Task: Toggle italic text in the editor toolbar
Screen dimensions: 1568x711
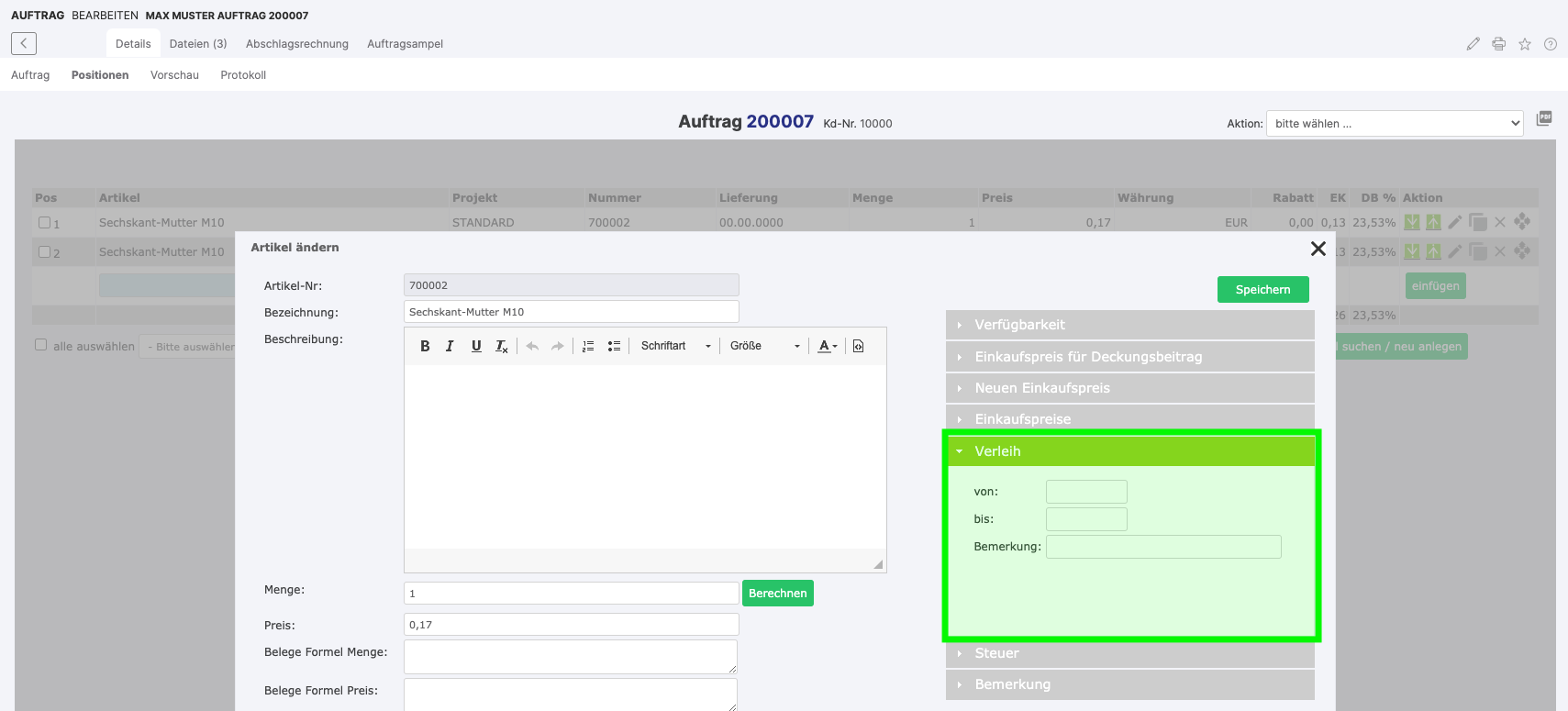Action: tap(450, 346)
